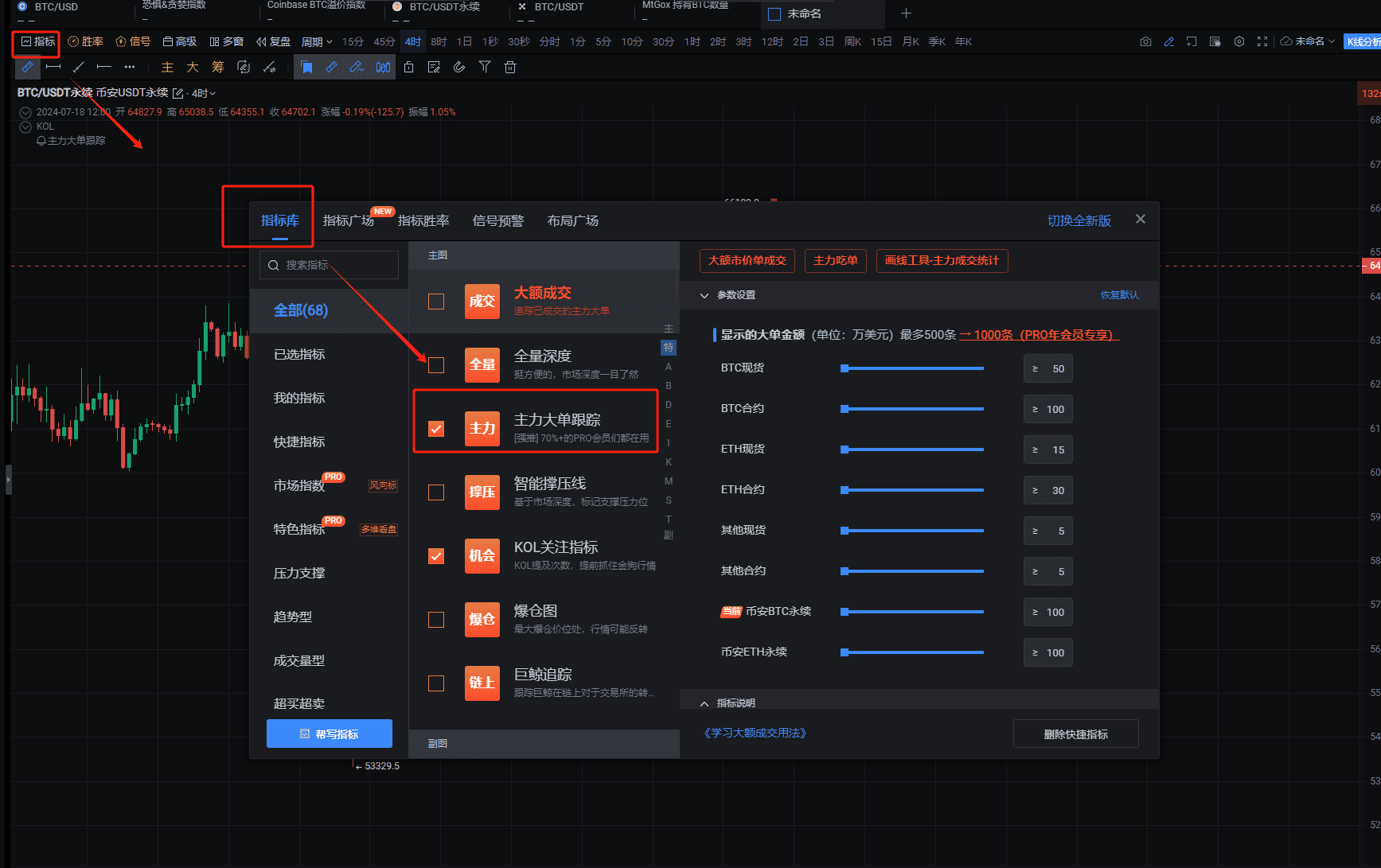
Task: Click 恢复默认 to reset parameters
Action: click(x=1119, y=295)
